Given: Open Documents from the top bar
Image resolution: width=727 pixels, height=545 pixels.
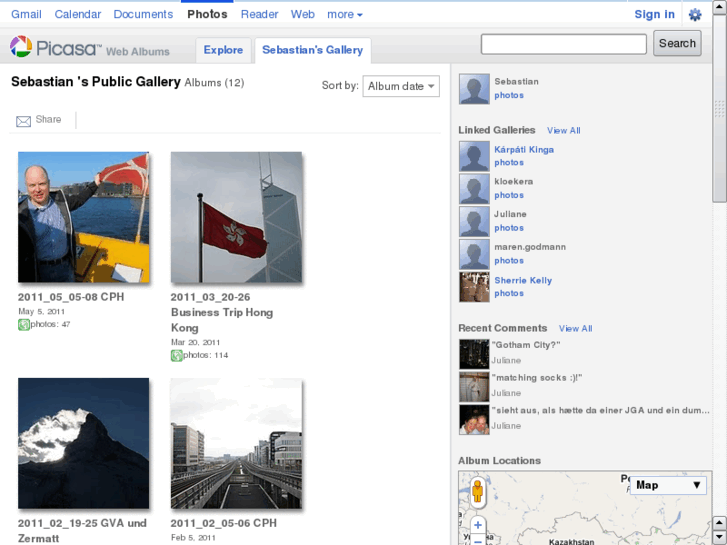Looking at the screenshot, I should 143,14.
